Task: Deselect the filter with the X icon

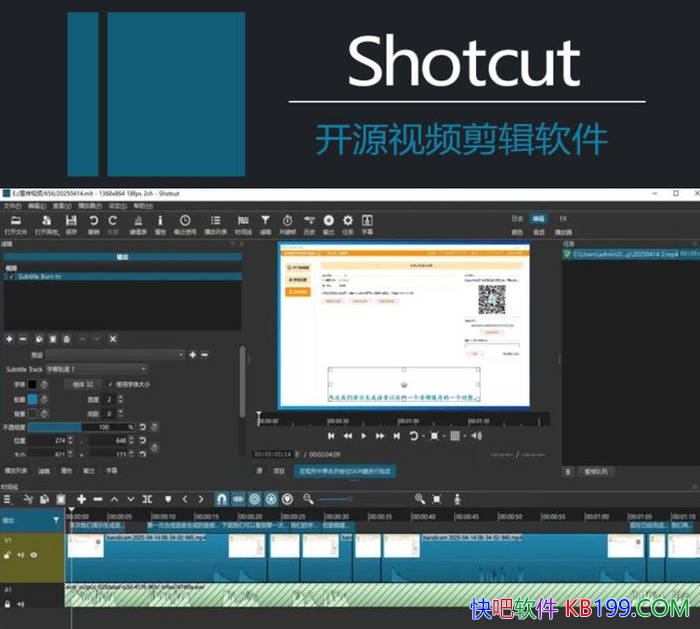Action: [113, 339]
